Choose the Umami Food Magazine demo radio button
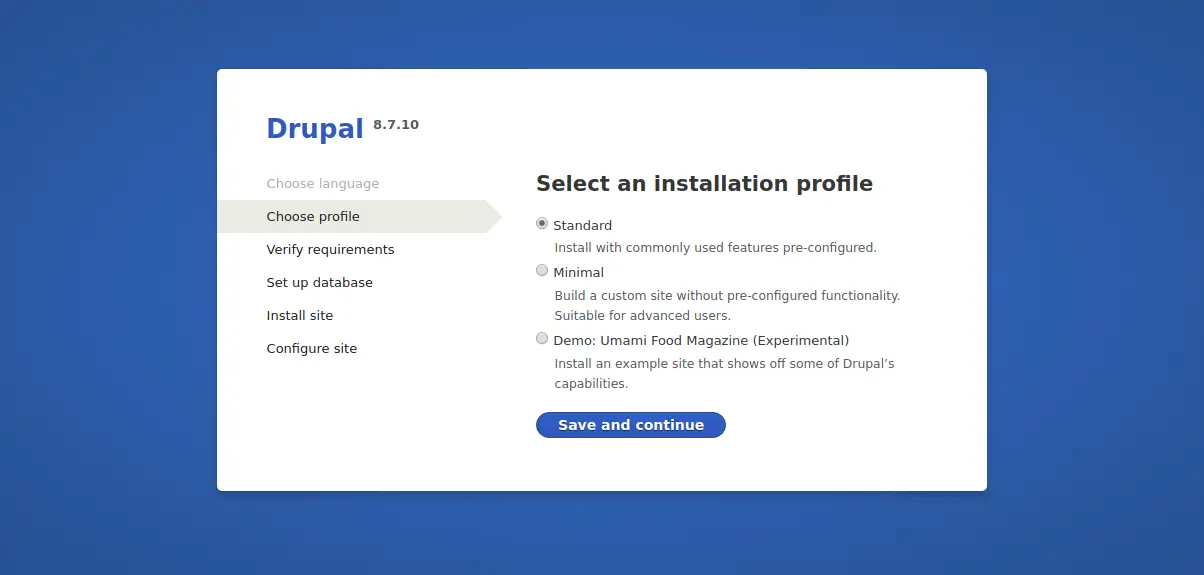The width and height of the screenshot is (1204, 575). click(x=542, y=339)
